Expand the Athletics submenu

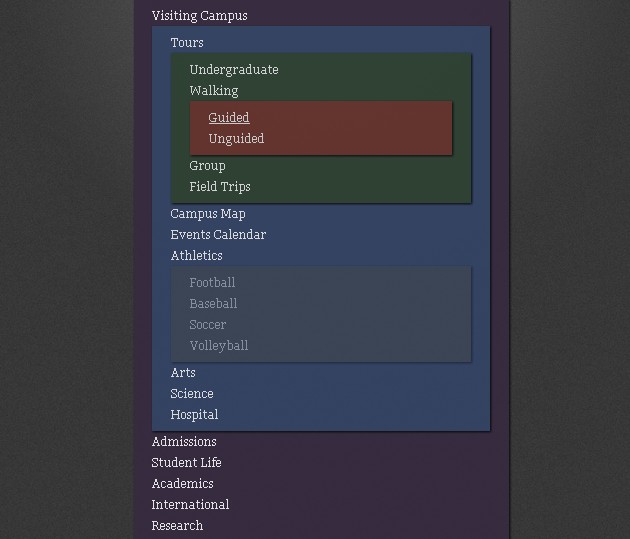coord(196,256)
